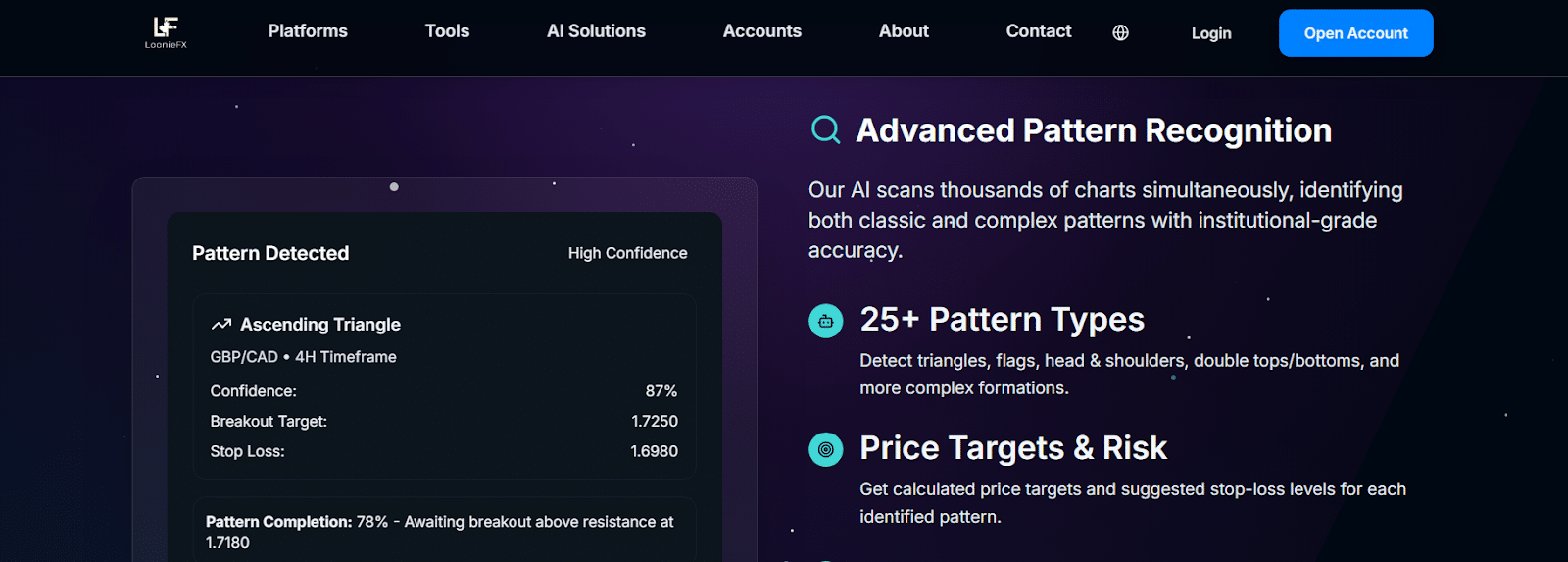Expand the Tools navigation menu
Image resolution: width=1568 pixels, height=562 pixels.
pyautogui.click(x=447, y=31)
